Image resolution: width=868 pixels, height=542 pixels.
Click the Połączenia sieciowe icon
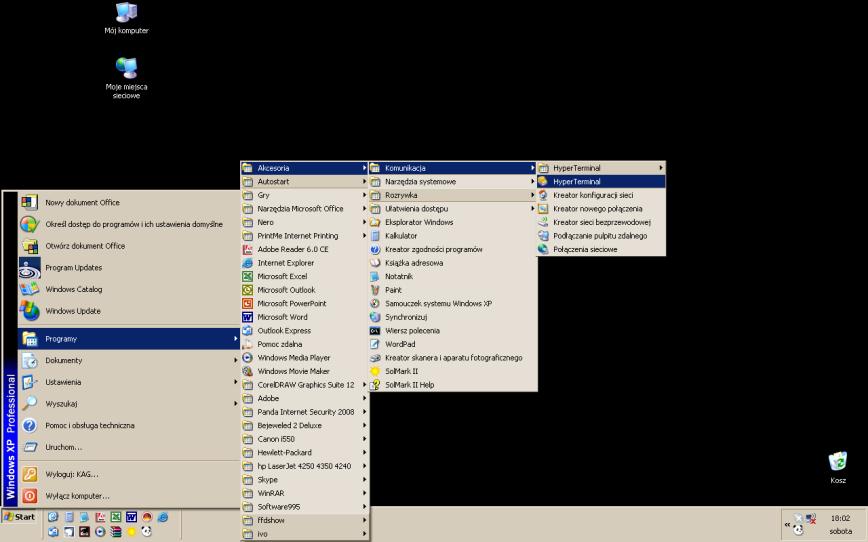(543, 250)
